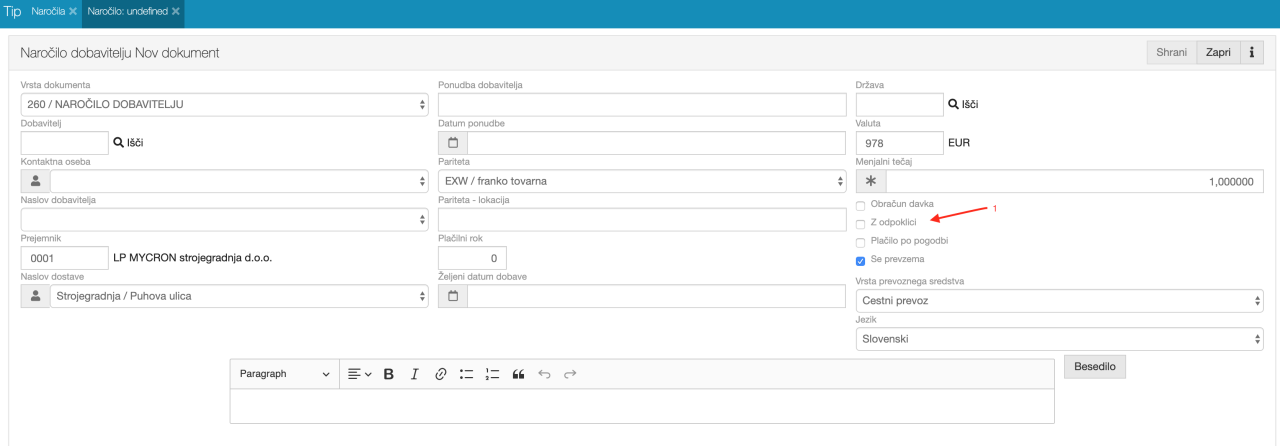Apply Italic formatting in editor
The image size is (1280, 446).
(x=414, y=374)
